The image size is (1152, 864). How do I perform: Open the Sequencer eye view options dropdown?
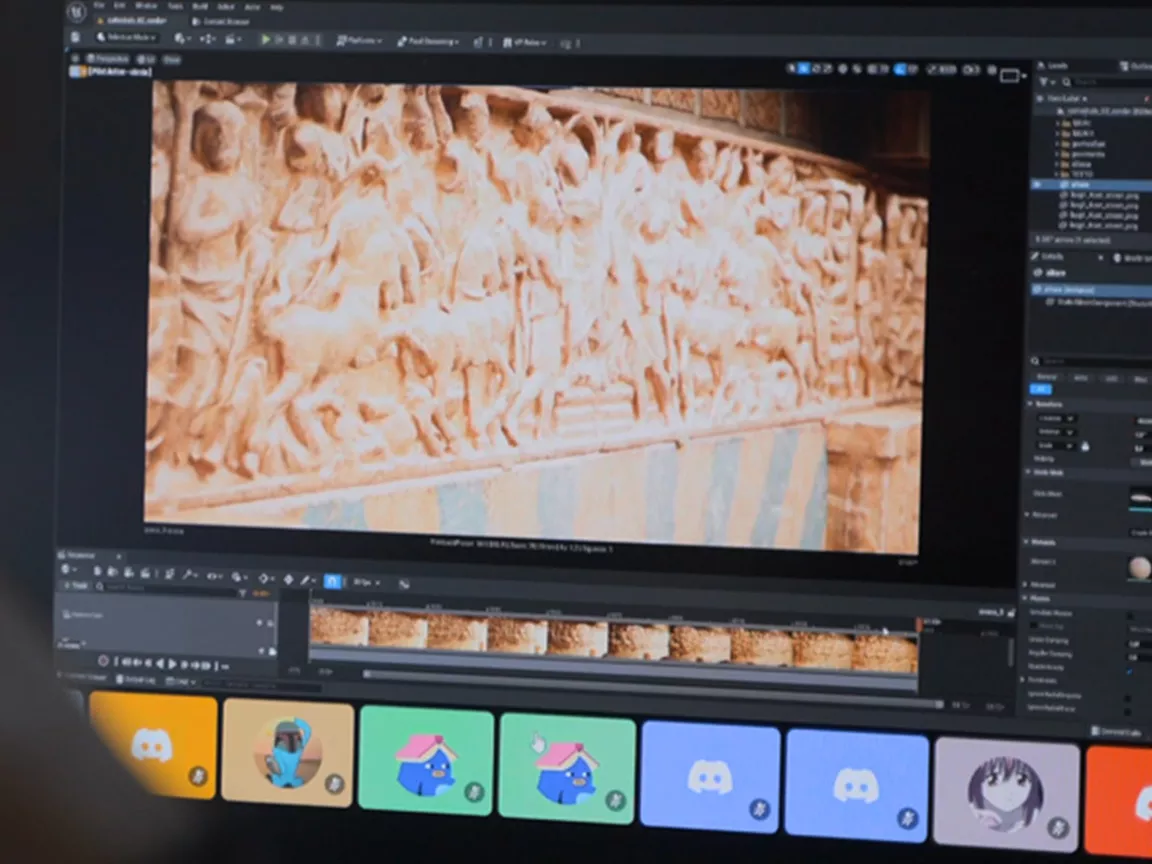coord(214,576)
